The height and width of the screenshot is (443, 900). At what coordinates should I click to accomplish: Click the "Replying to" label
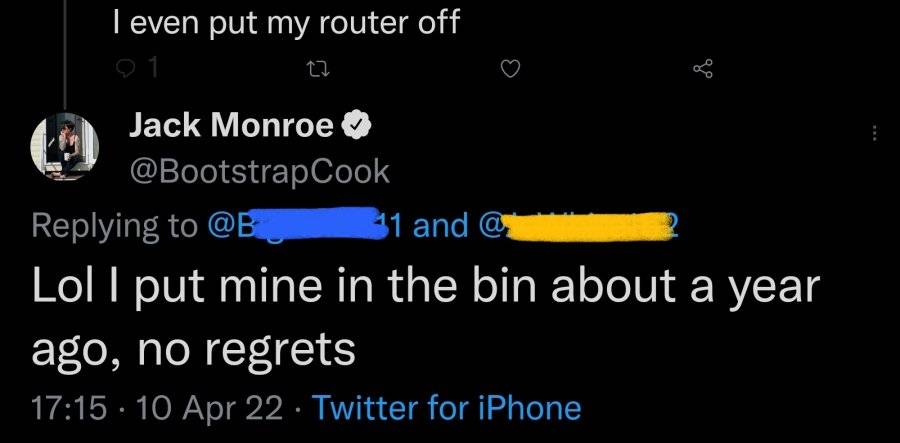113,226
